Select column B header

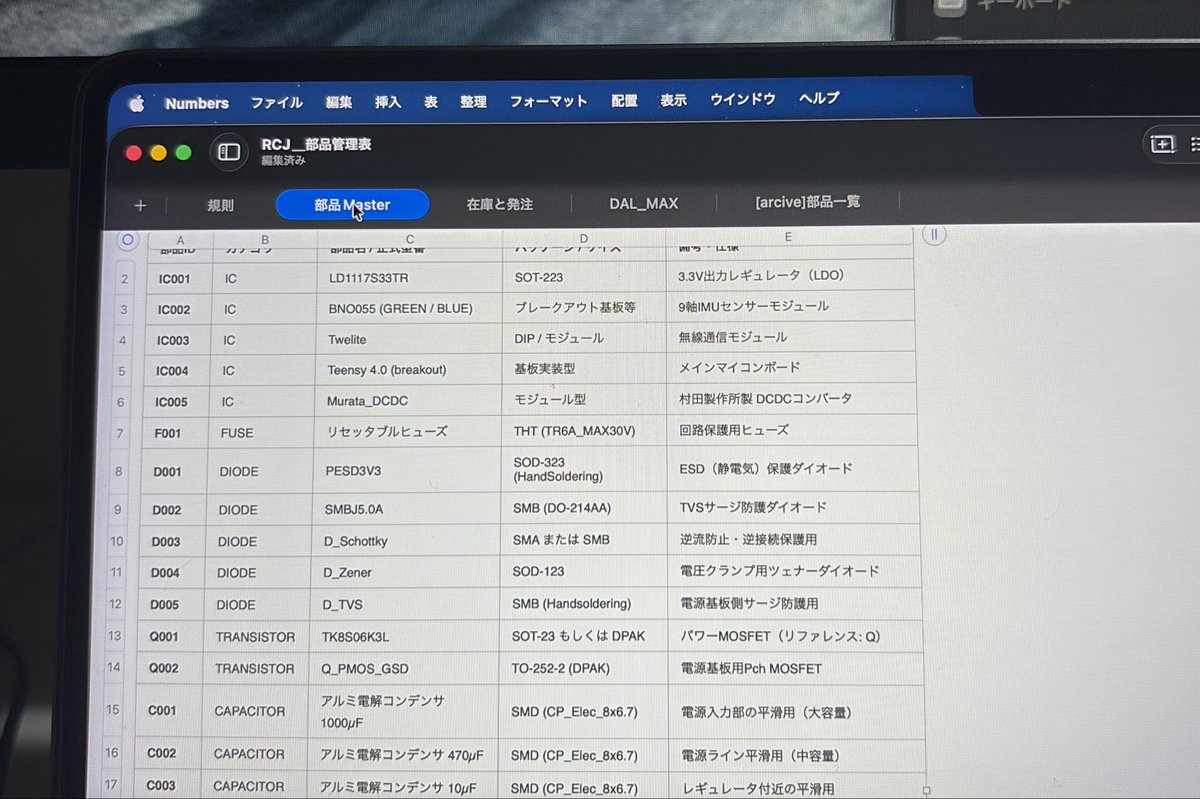click(x=265, y=240)
